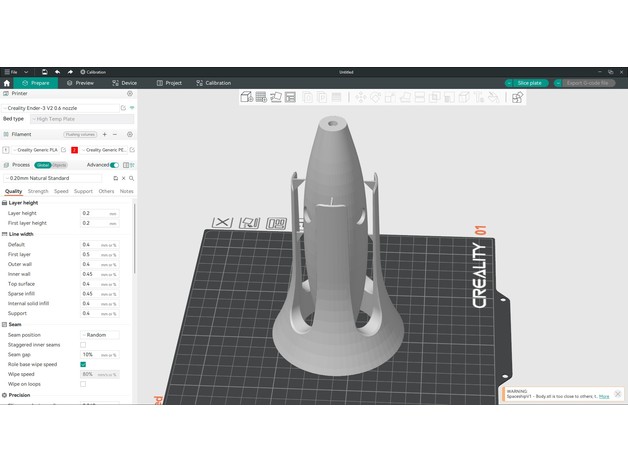Screen dimensions: 628x472
Task: Open the 0.20mm Natural Standard preset dropdown
Action: (55, 178)
